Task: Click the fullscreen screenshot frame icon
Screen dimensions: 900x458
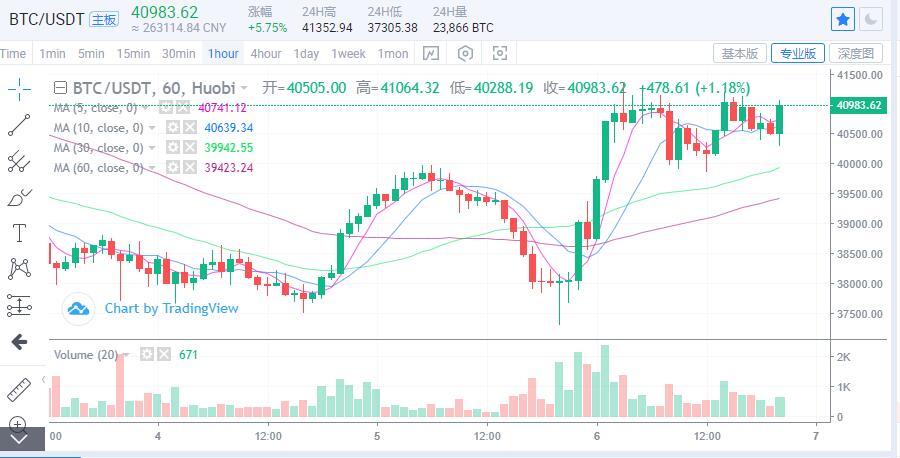Action: click(500, 53)
